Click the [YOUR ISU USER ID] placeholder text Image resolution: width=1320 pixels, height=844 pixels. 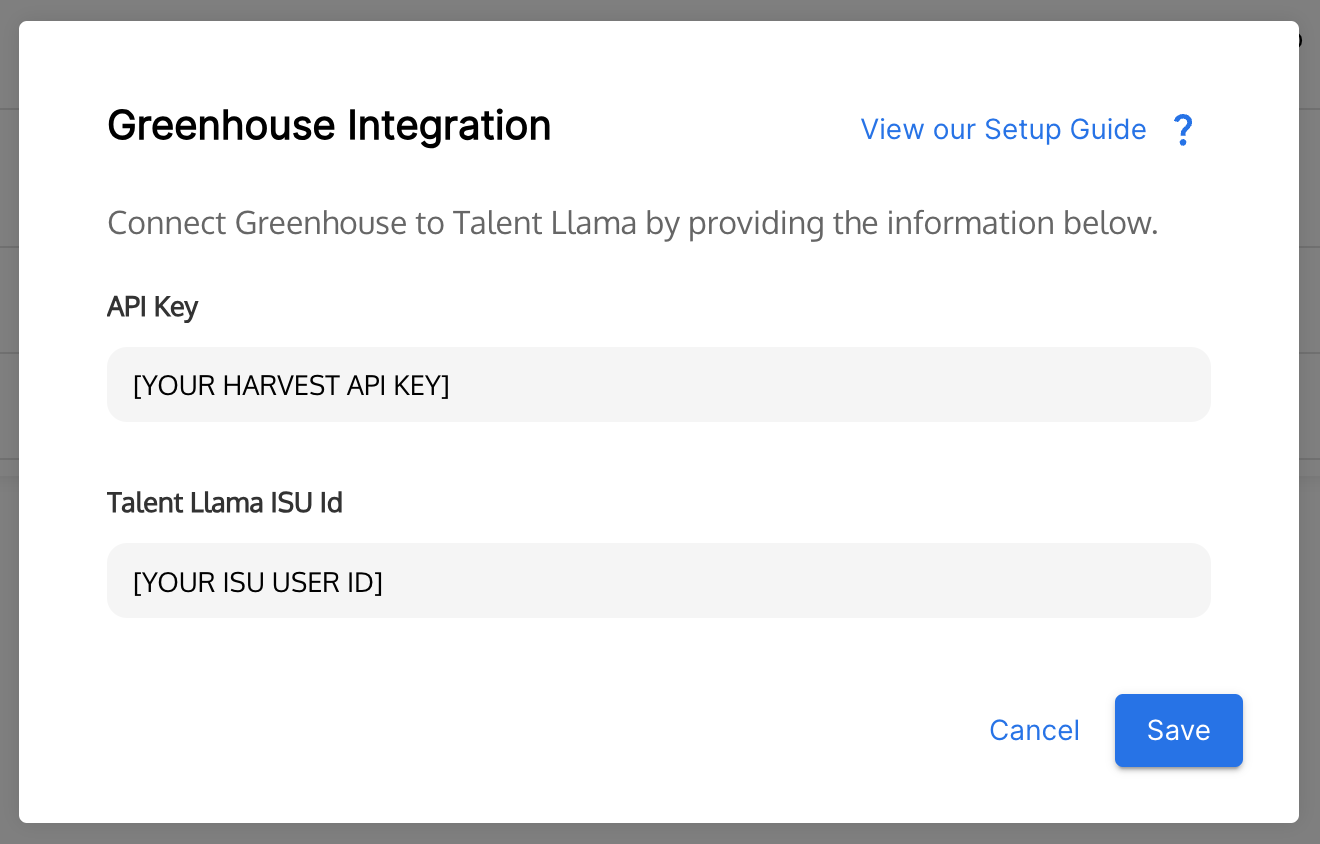pyautogui.click(x=258, y=581)
